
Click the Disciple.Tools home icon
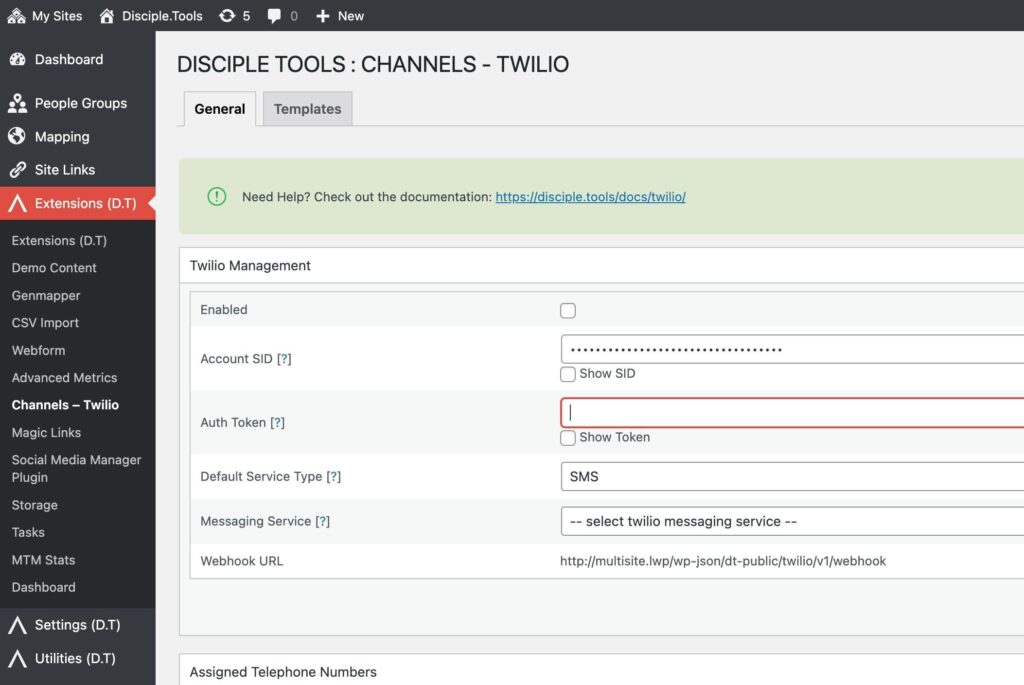tap(107, 16)
